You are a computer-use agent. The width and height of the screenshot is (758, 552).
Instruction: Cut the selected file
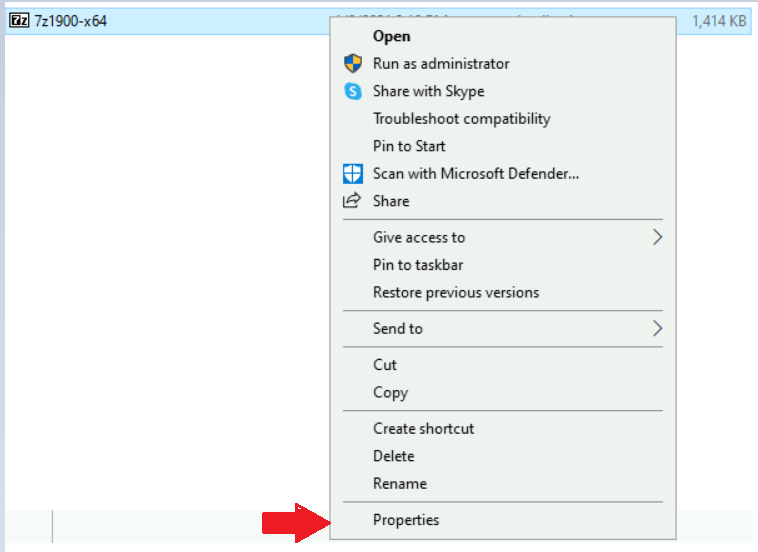click(385, 365)
